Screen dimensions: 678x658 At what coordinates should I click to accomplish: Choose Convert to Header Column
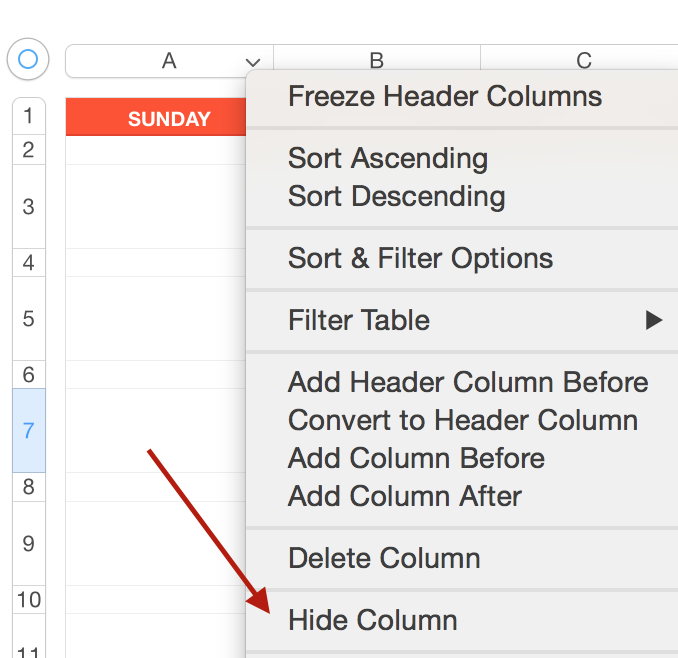point(463,420)
